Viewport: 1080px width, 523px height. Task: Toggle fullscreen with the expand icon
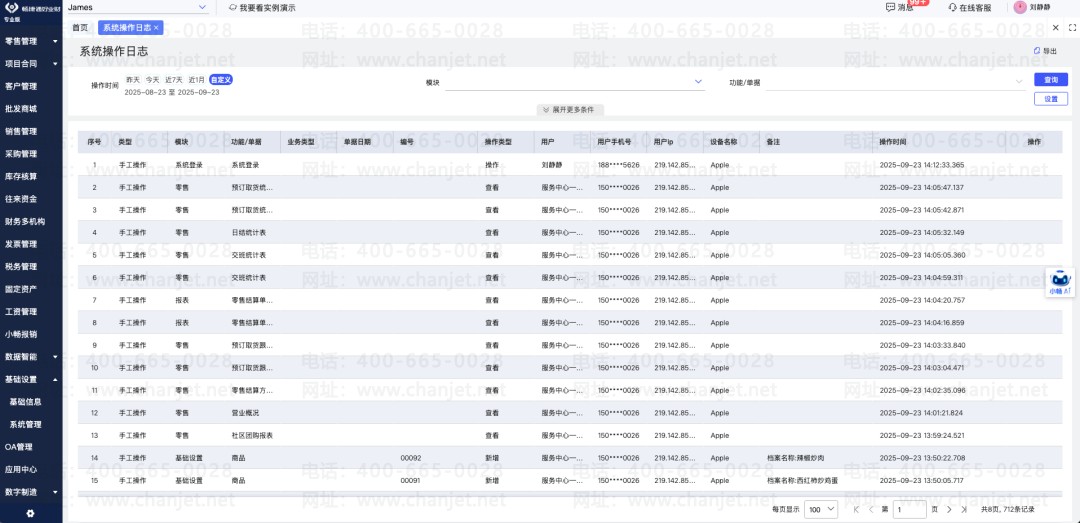pos(1071,28)
